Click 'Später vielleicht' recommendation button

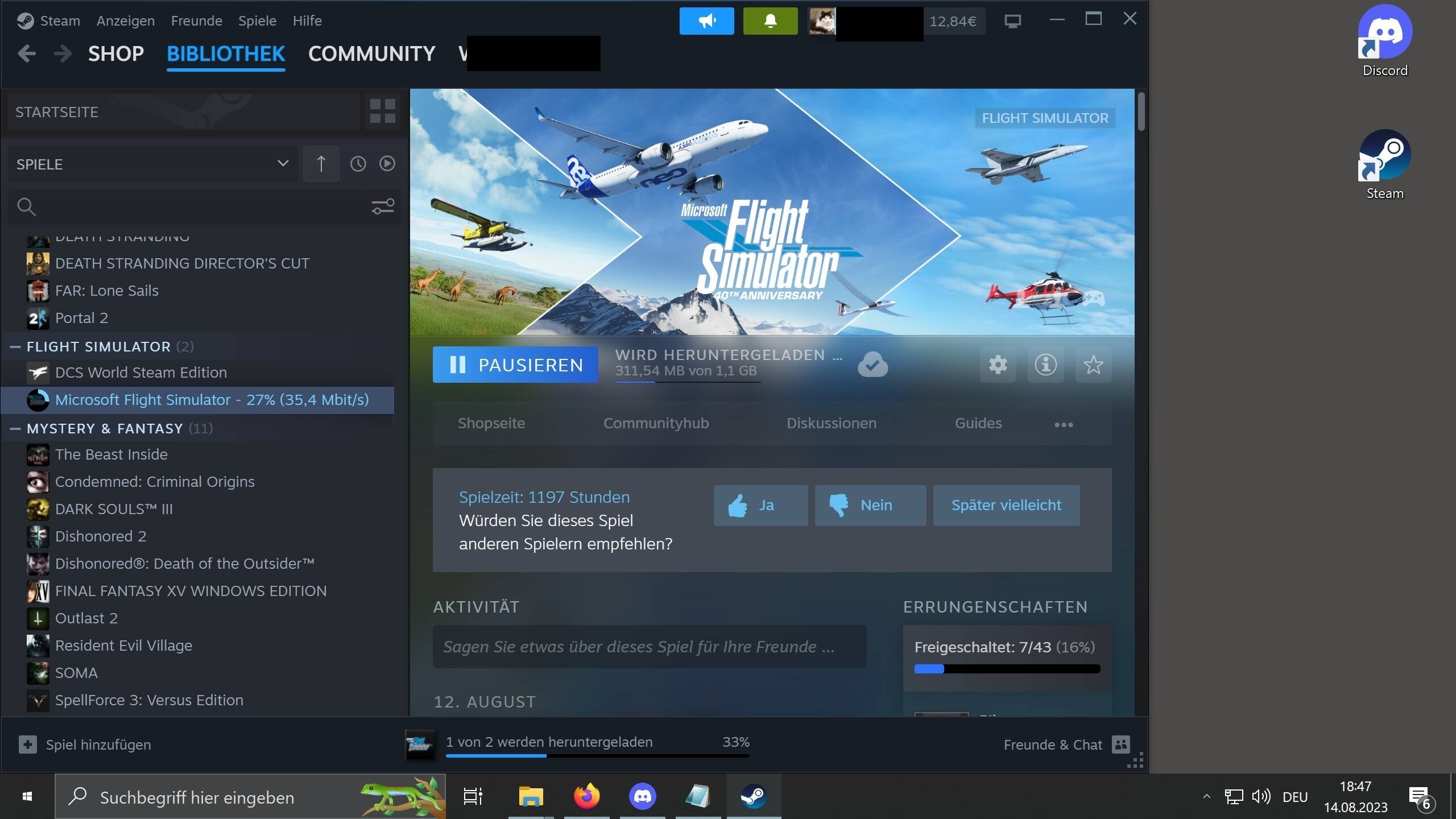[1006, 505]
